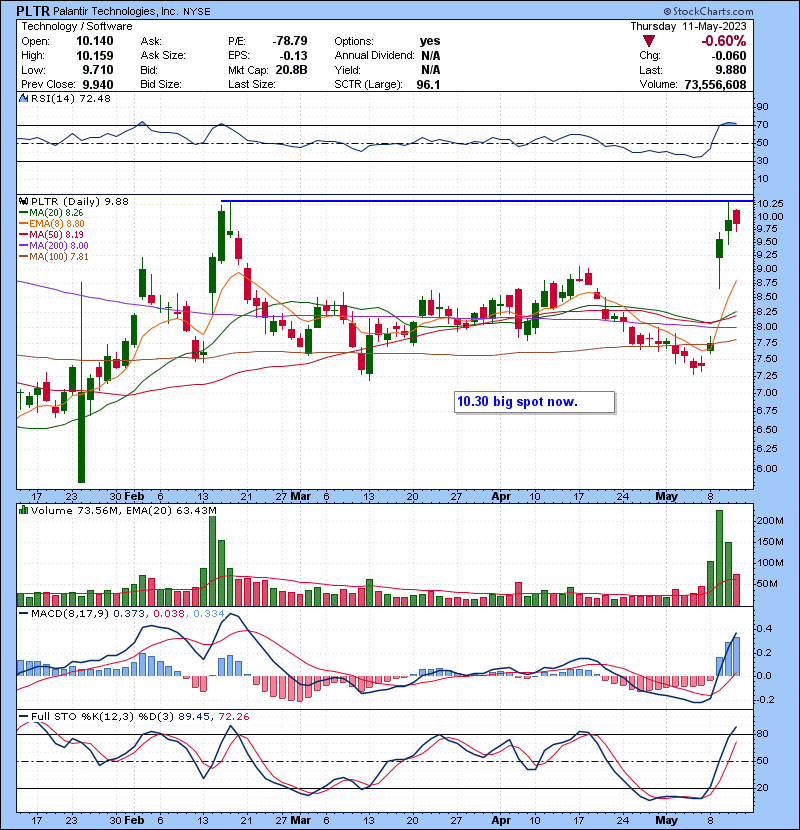This screenshot has height=830, width=800.
Task: Click the MA(20) 8.26 legend entry
Action: (x=51, y=212)
